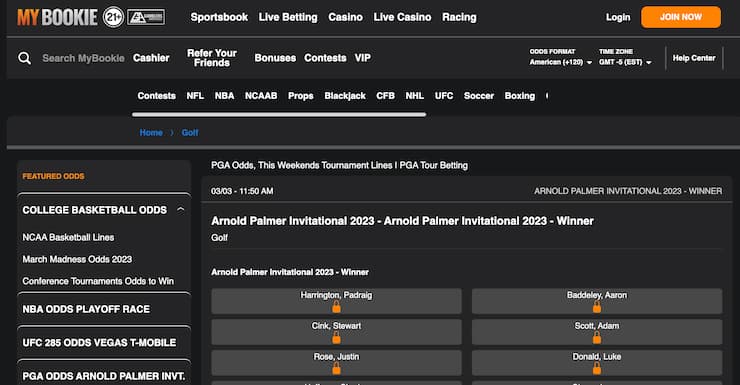The image size is (740, 385).
Task: Select the UFC tab
Action: [444, 96]
